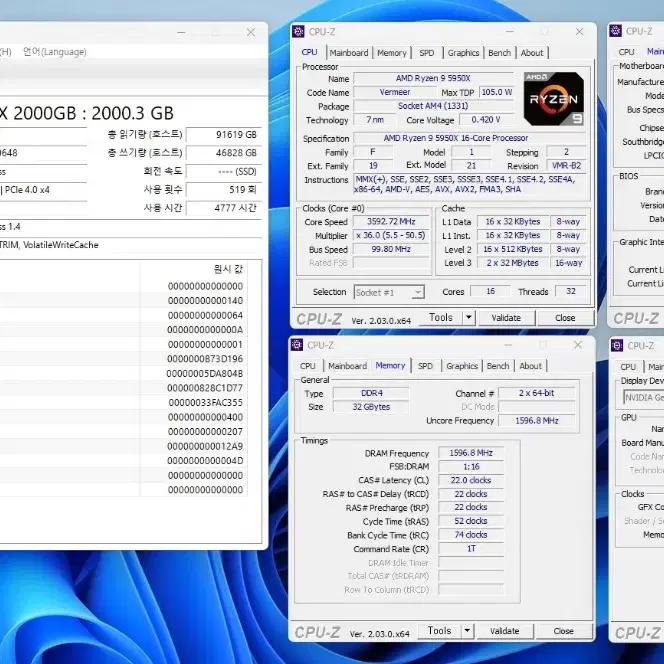The image size is (664, 664).
Task: Open Tools dropdown arrow in top CPU-Z window
Action: (x=469, y=318)
